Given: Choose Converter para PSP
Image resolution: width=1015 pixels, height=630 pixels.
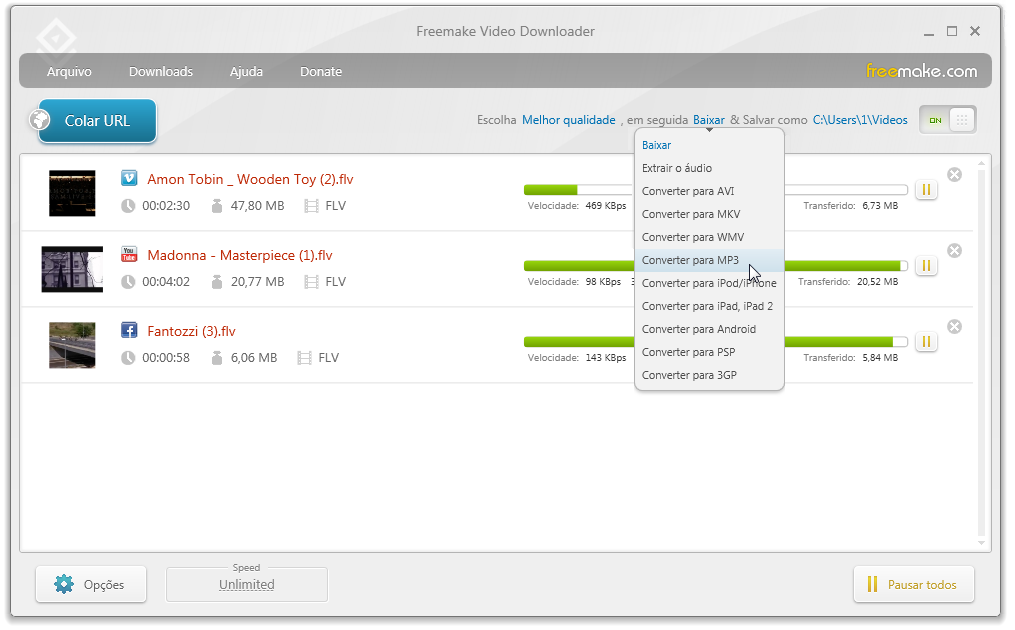Looking at the screenshot, I should tap(709, 352).
